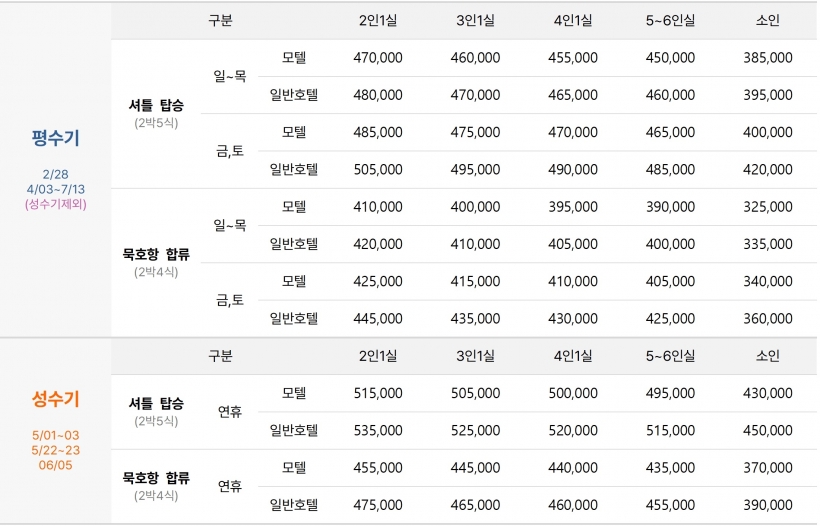Select the 4/03~7/13 date range text
This screenshot has width=820, height=526.
pos(55,189)
